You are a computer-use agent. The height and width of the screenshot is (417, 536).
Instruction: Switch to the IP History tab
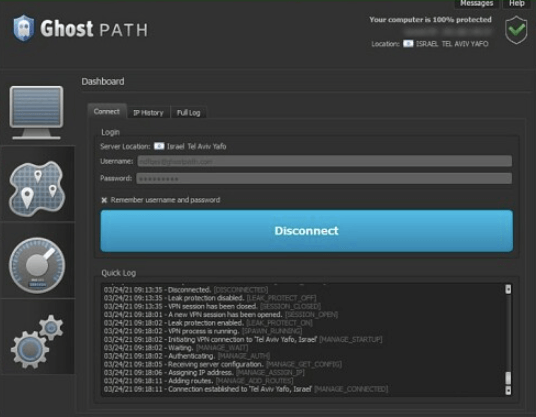click(x=148, y=112)
